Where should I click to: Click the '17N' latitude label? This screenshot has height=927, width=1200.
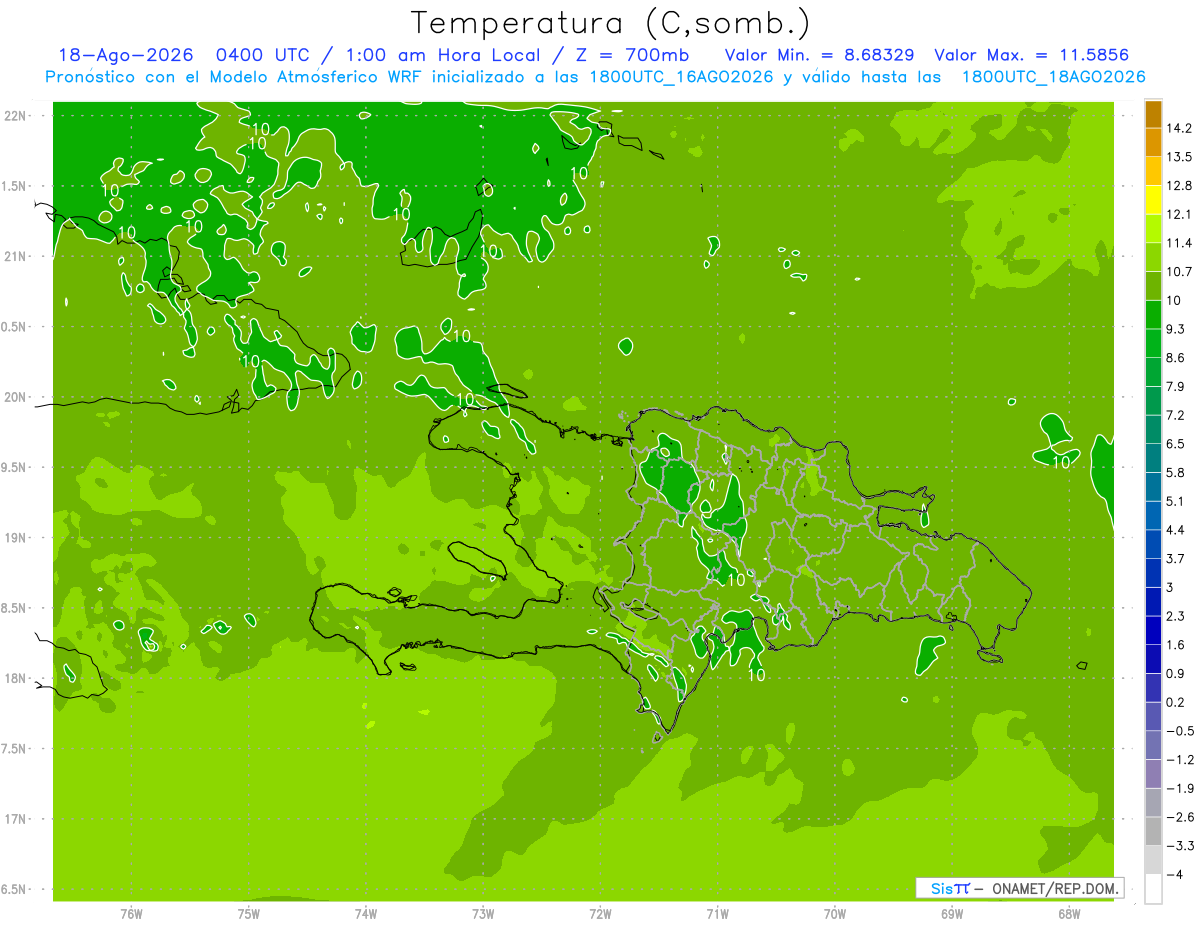pos(17,819)
